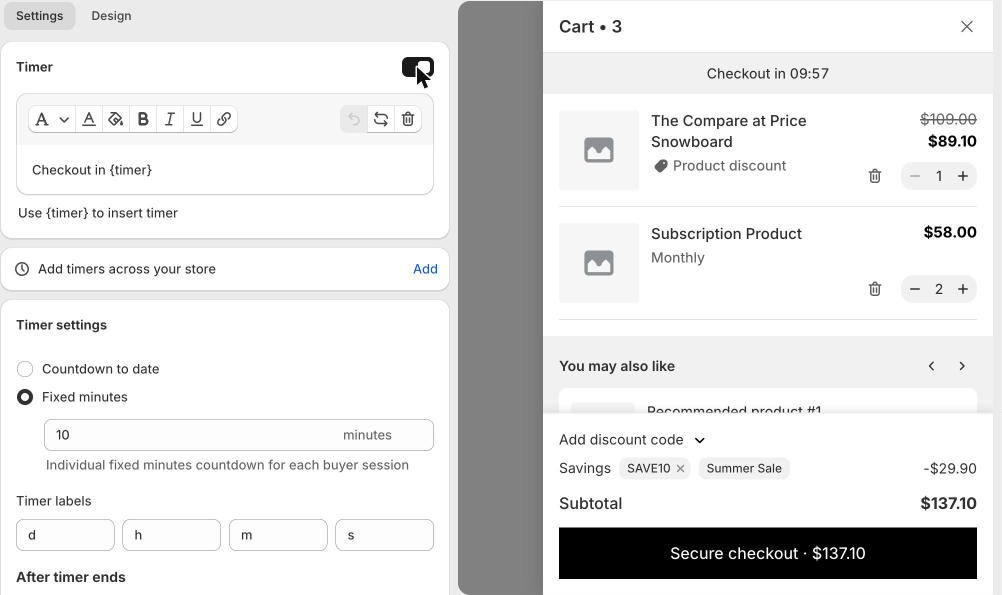Expand Add discount code section
1002x595 pixels.
(632, 440)
